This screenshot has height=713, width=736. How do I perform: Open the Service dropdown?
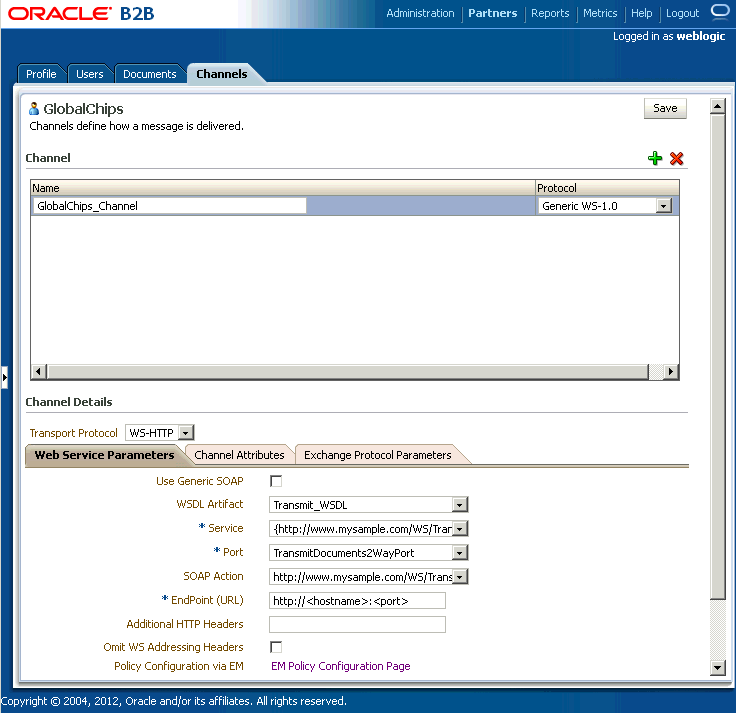(x=460, y=529)
